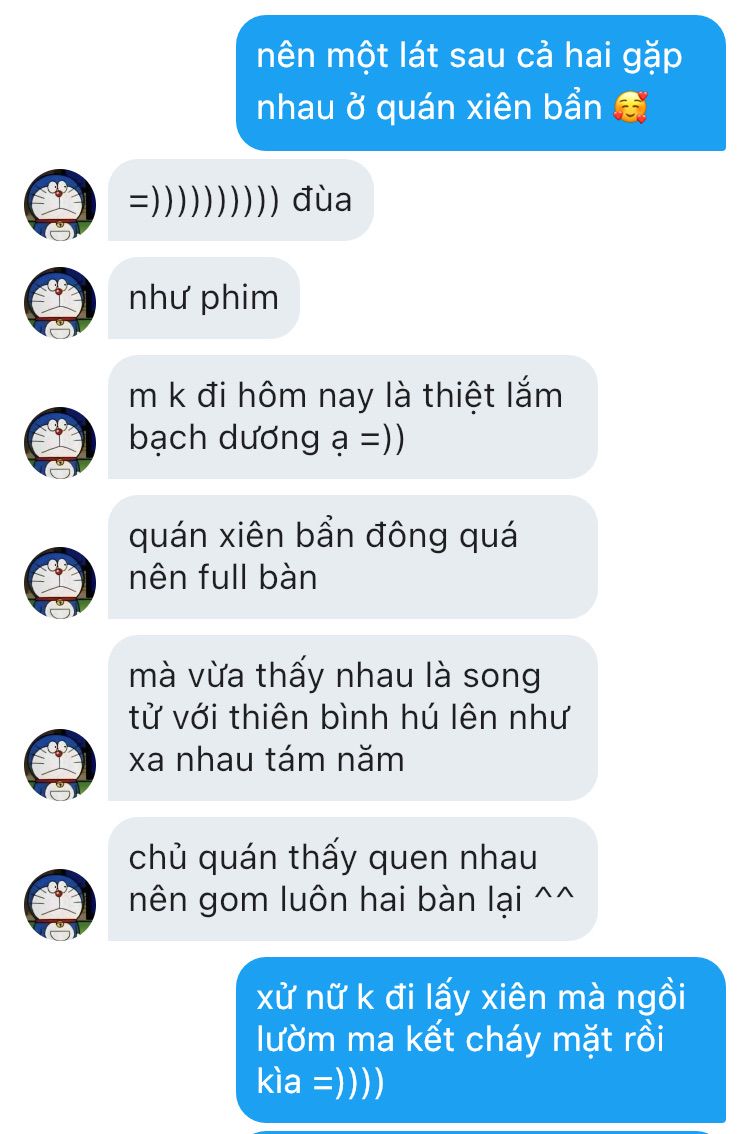Tap the smiling hearts emoji in first message

coord(630,108)
